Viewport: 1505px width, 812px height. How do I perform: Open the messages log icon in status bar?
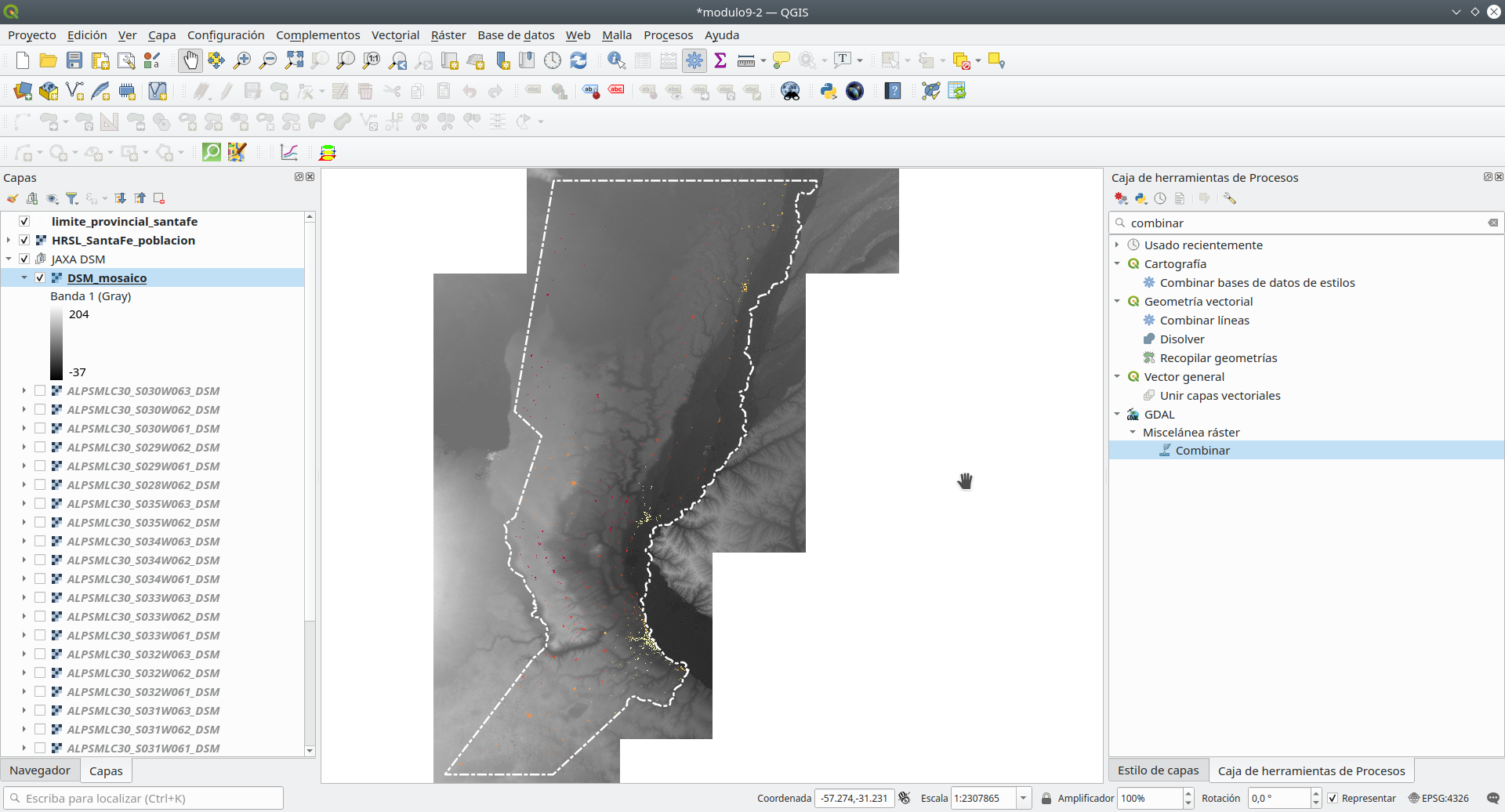(1493, 798)
